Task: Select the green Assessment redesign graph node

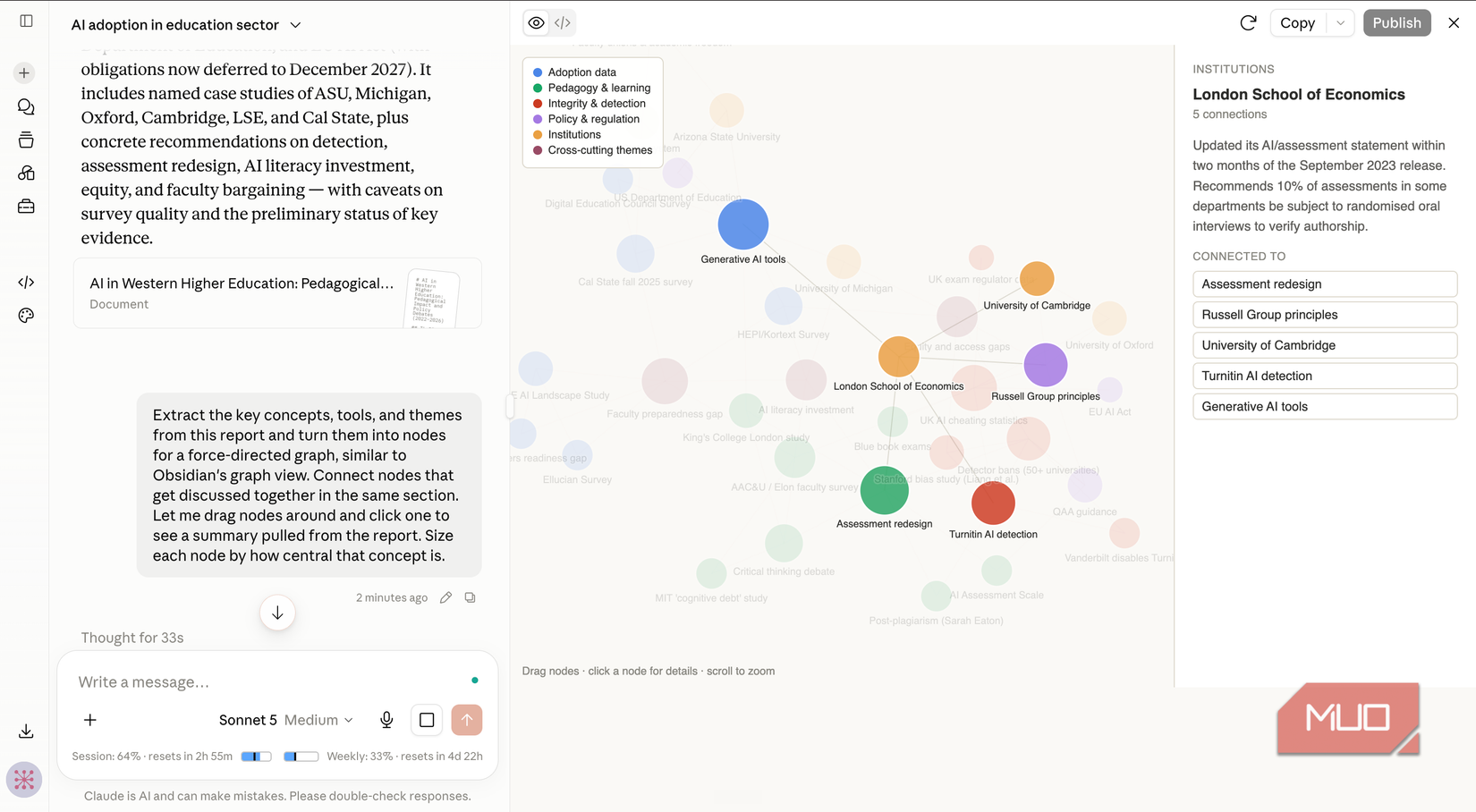Action: click(885, 491)
